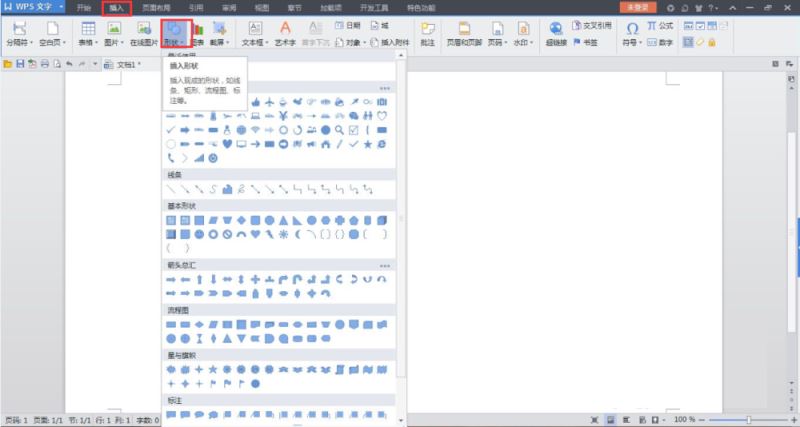Click the 数字 number button

click(x=660, y=42)
